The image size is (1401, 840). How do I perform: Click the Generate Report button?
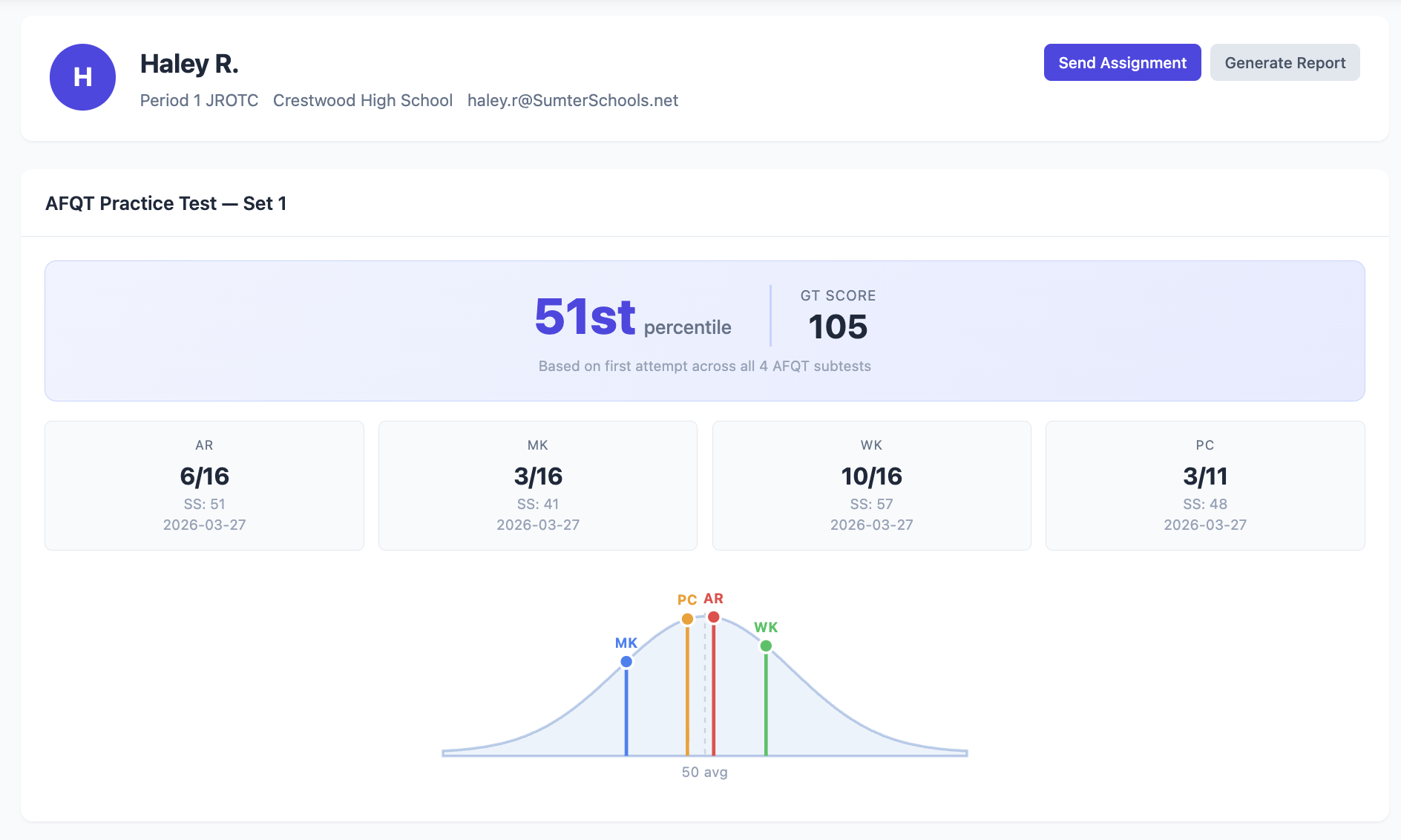(x=1284, y=62)
